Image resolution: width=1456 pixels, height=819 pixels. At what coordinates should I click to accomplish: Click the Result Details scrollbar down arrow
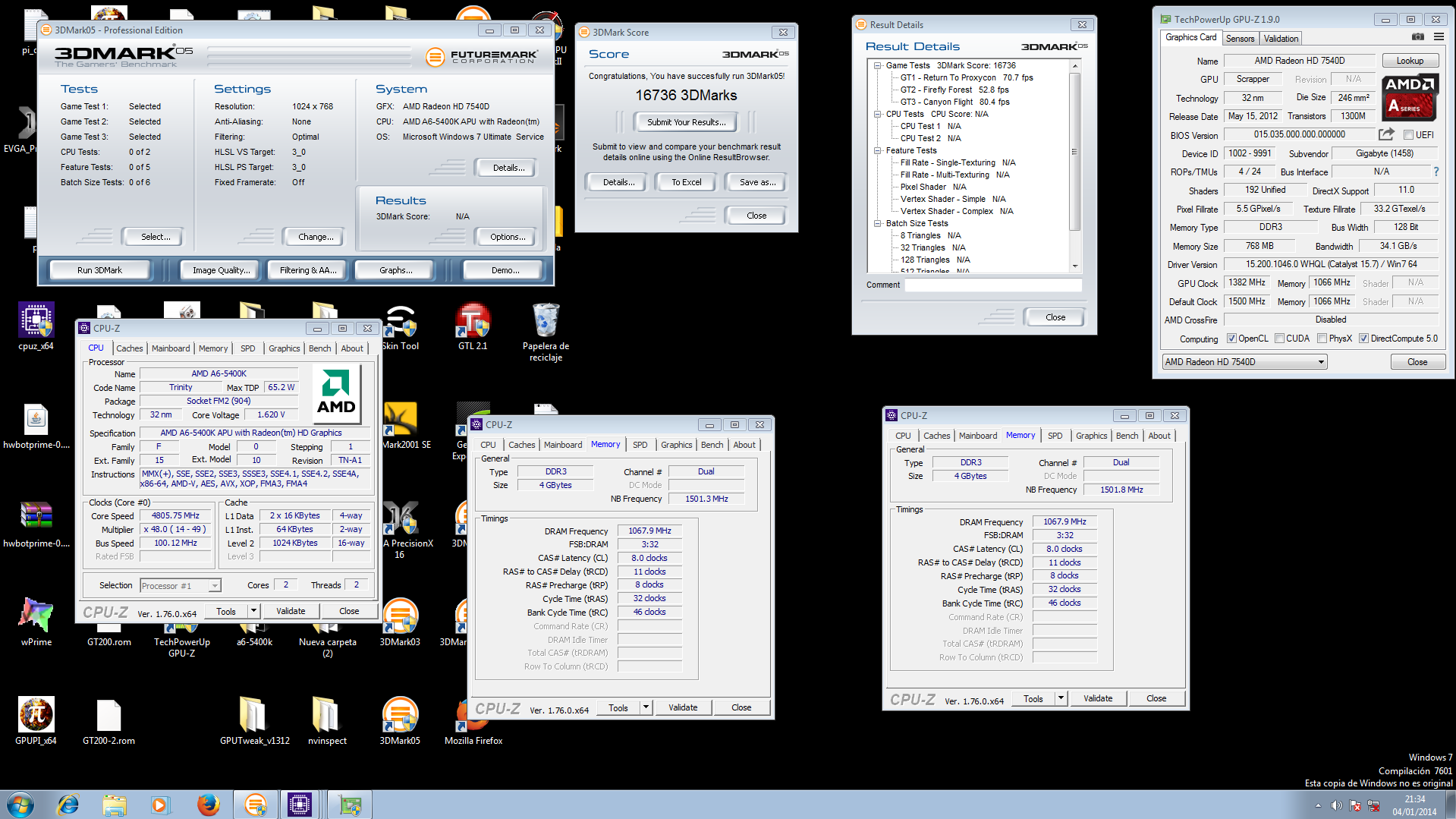tap(1074, 266)
